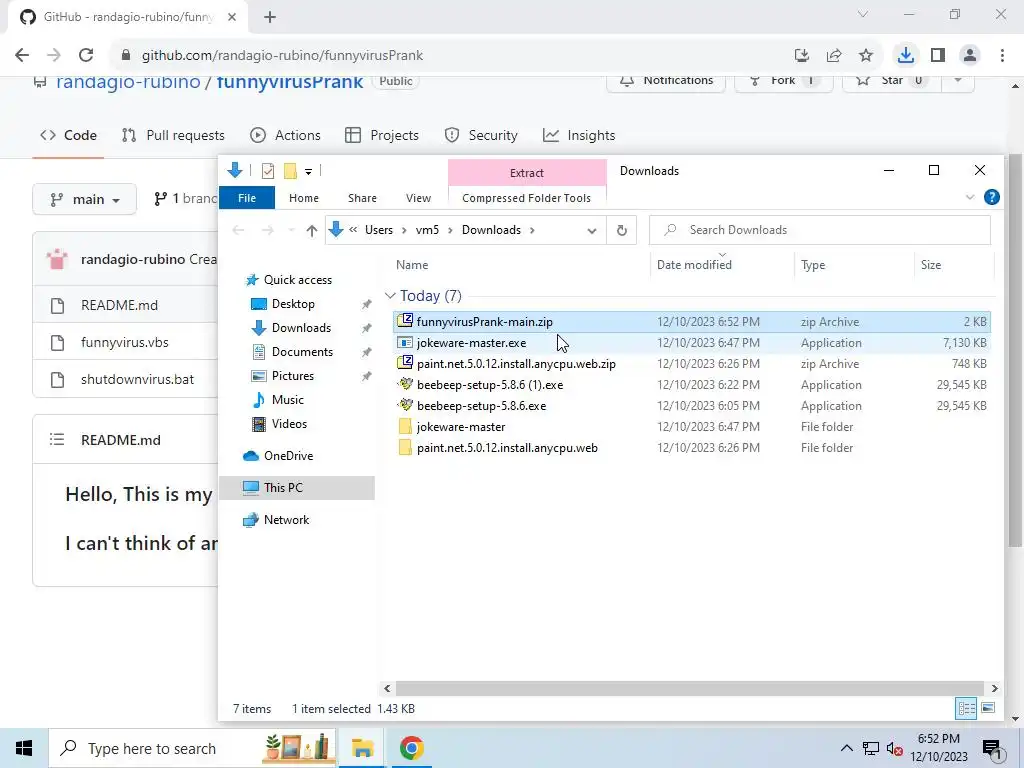The height and width of the screenshot is (768, 1024).
Task: Open GitHub Actions tab
Action: [285, 135]
